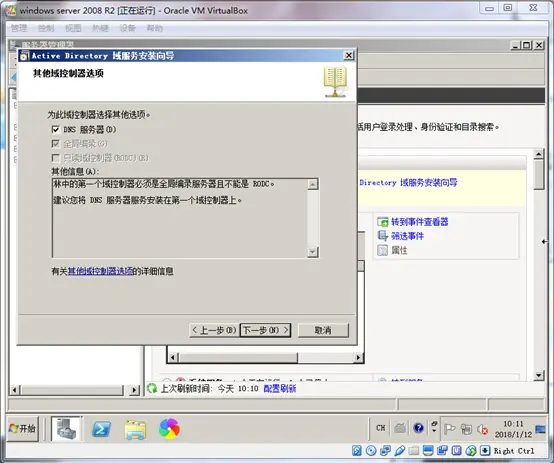Toggle the DNS server checkbox
Screen dimensions: 554x463
click(55, 130)
